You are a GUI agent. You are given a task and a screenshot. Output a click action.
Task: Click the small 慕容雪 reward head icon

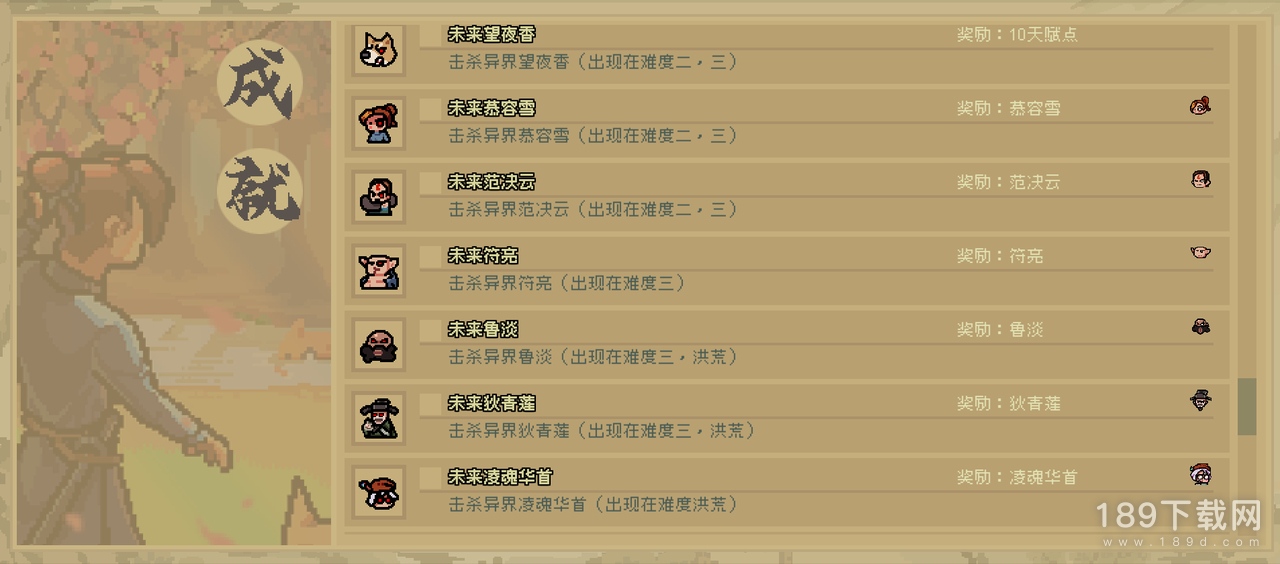coord(1201,106)
